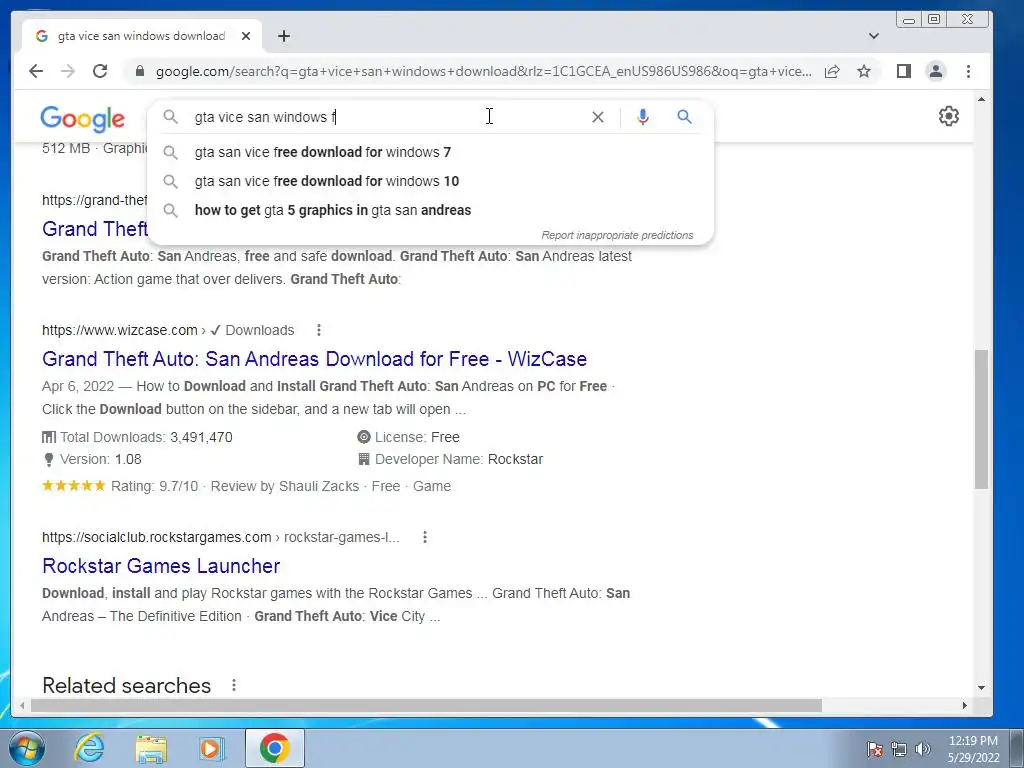This screenshot has width=1024, height=768.
Task: Expand the tab search chevron
Action: tap(874, 36)
